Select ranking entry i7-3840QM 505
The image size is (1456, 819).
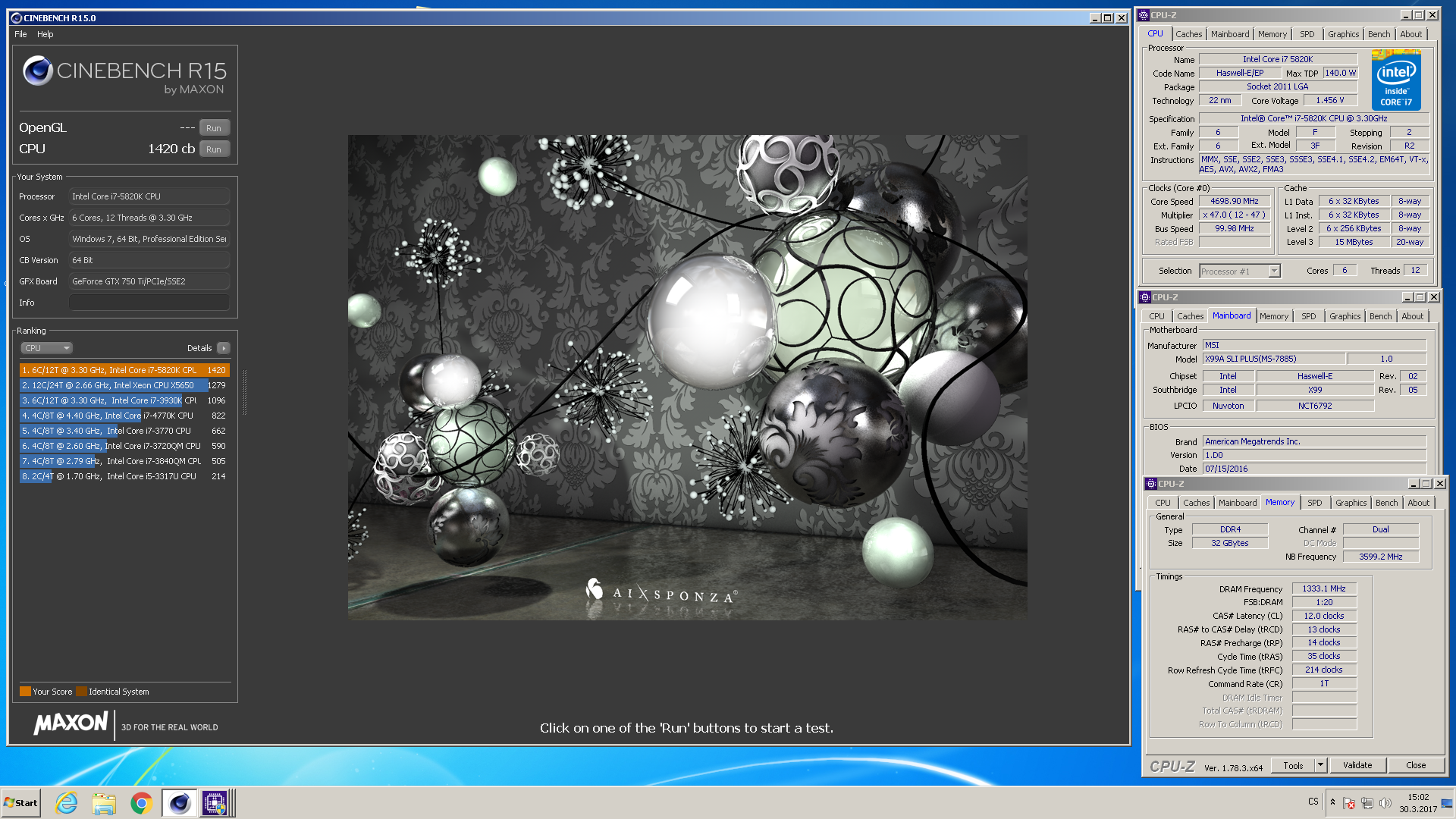click(124, 461)
